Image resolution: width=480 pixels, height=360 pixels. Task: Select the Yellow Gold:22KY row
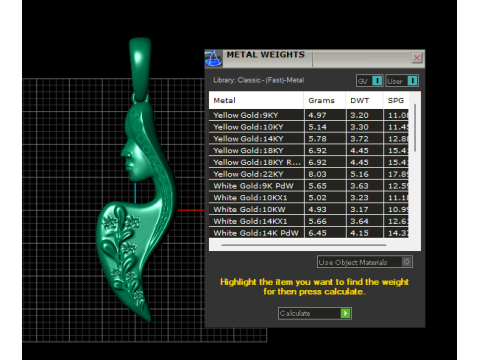309,174
